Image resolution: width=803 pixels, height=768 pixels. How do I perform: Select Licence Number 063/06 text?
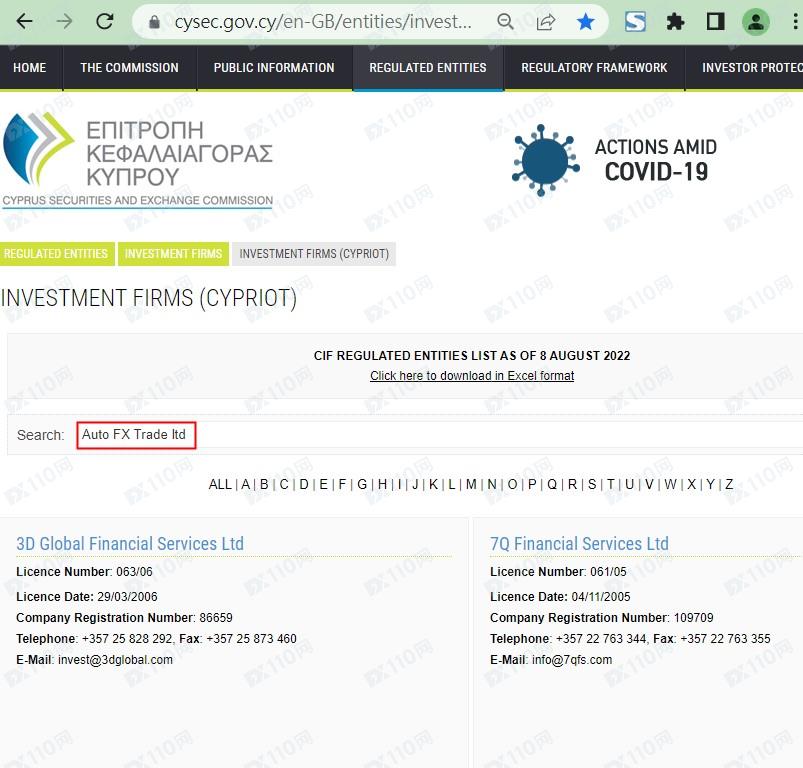coord(84,572)
